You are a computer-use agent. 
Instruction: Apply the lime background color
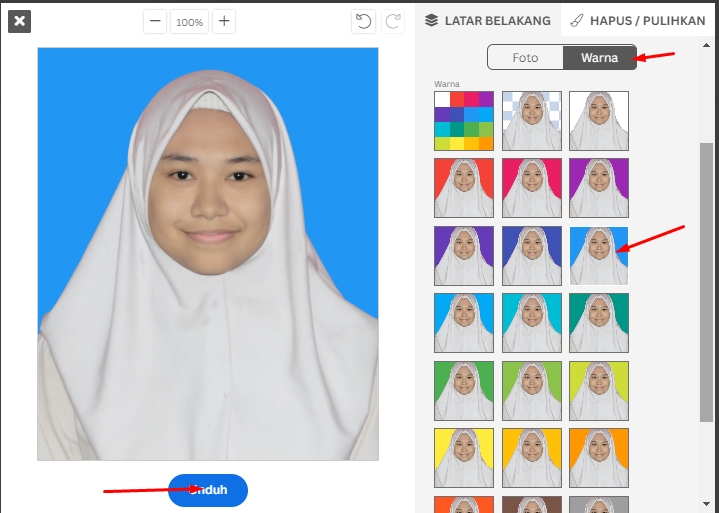point(599,391)
